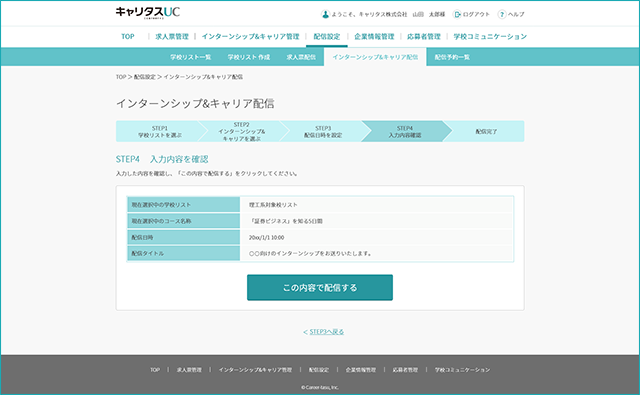Click the page title インターンシップ&キャリア配信 heading
The height and width of the screenshot is (395, 640).
tap(195, 104)
